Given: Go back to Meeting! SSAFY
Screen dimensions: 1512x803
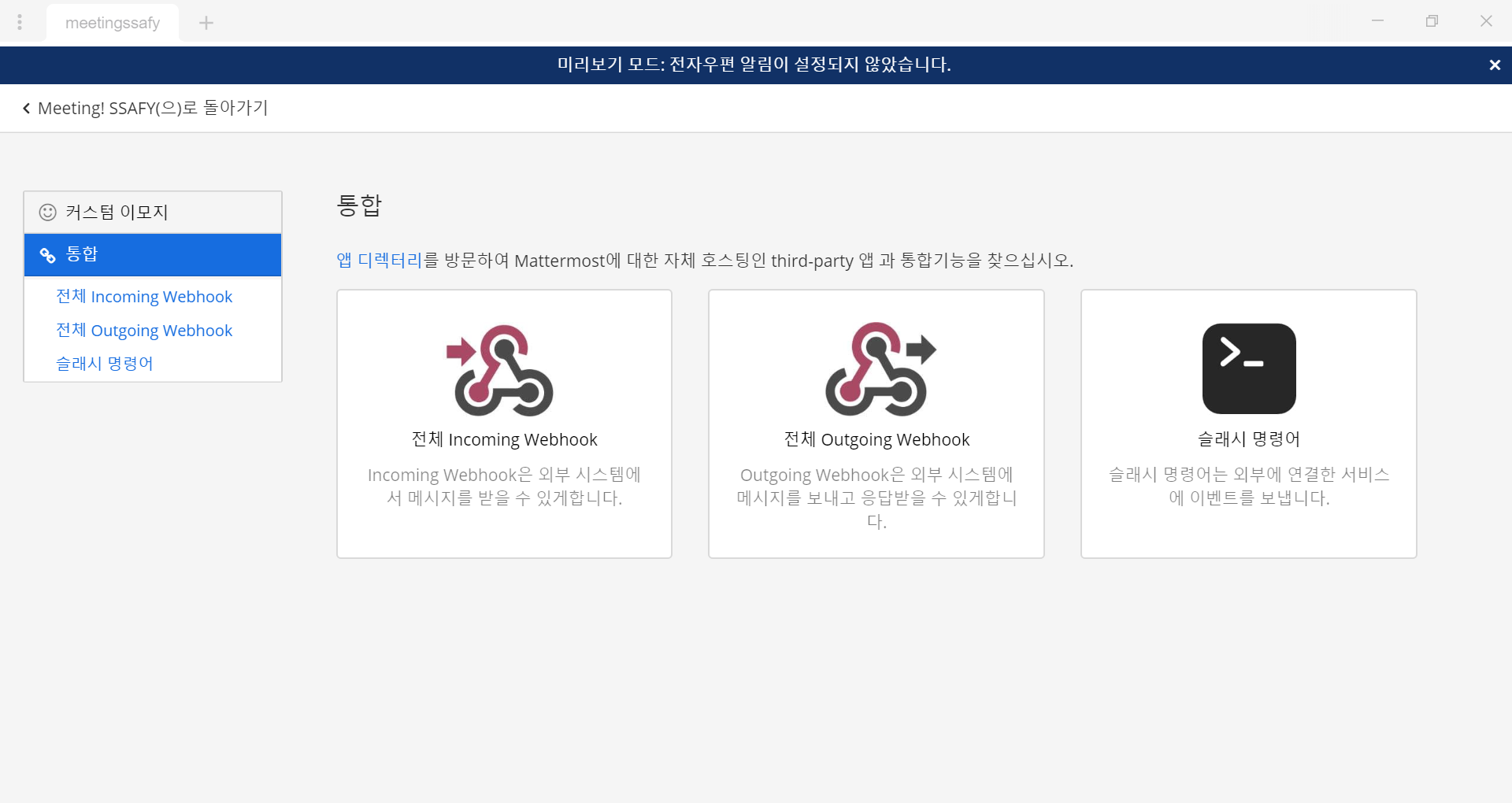Looking at the screenshot, I should [x=146, y=108].
